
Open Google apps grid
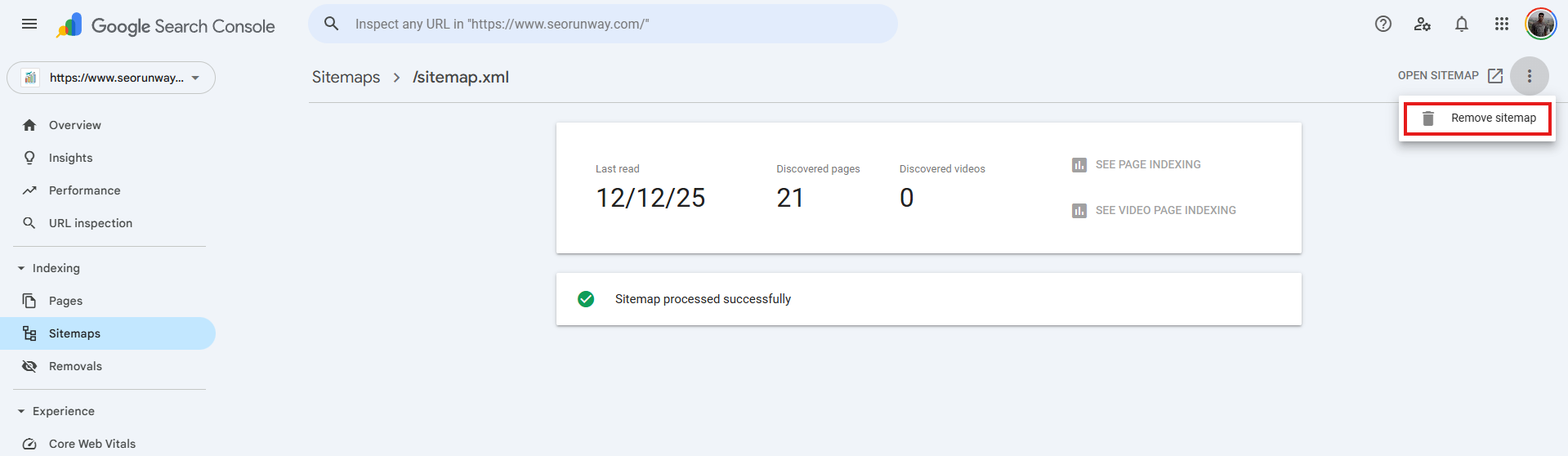1502,24
